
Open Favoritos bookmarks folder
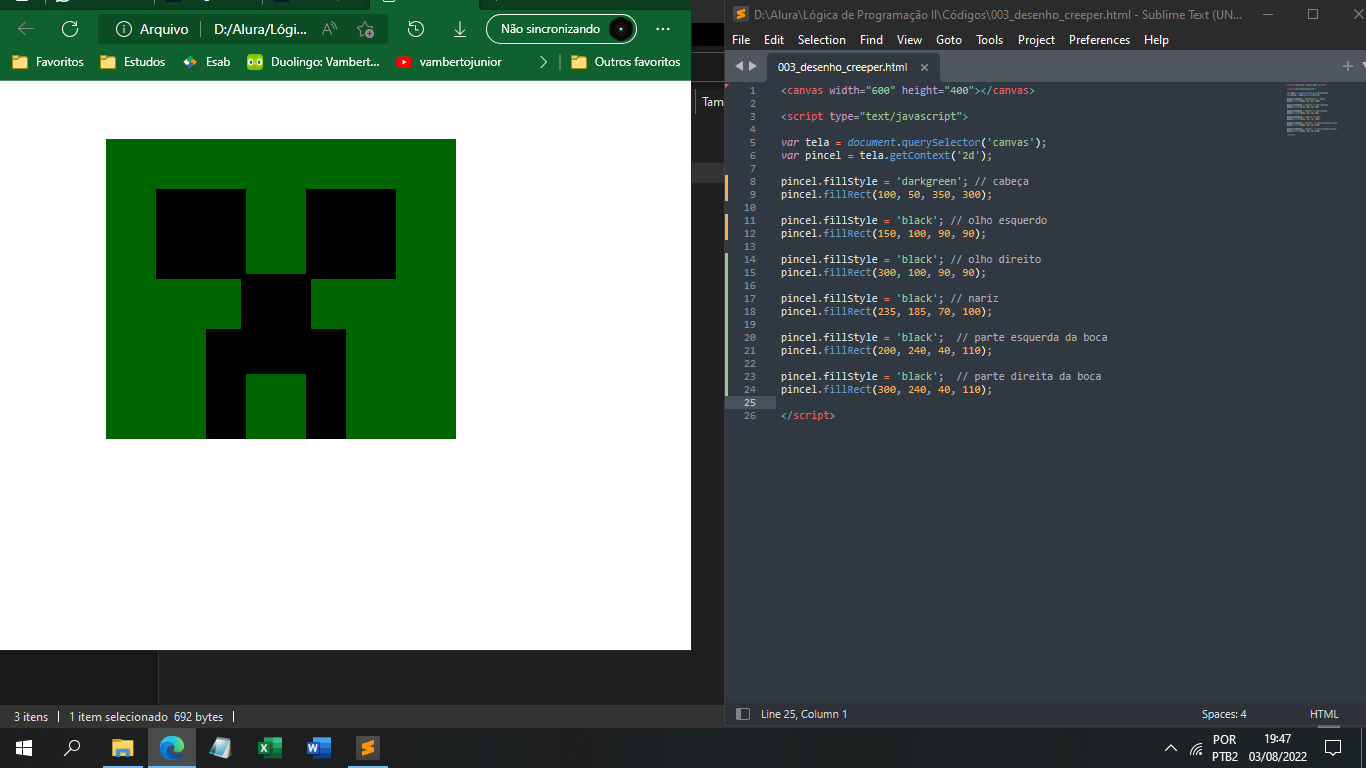48,62
